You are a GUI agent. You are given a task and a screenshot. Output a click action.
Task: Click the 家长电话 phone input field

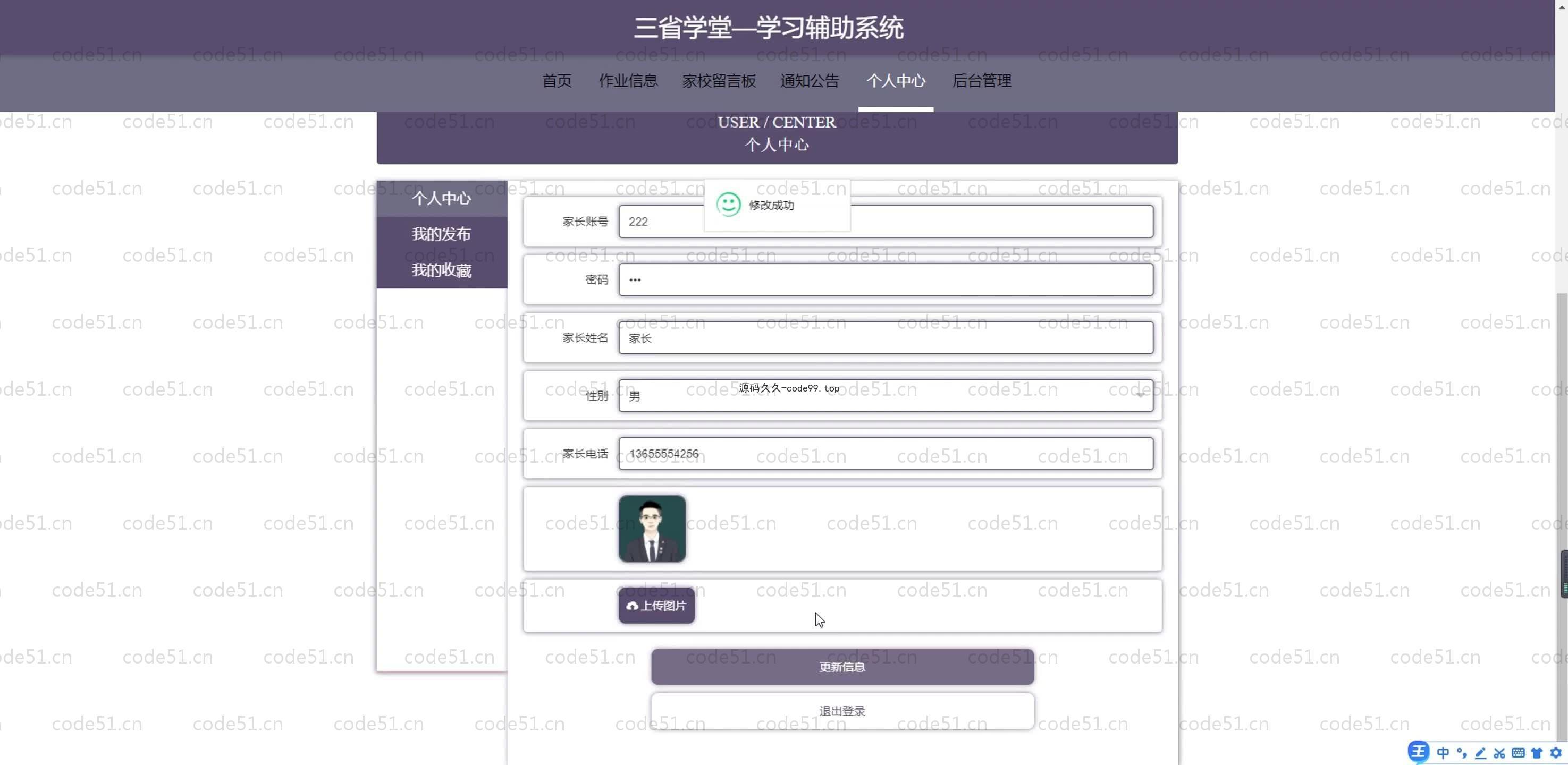coord(886,453)
